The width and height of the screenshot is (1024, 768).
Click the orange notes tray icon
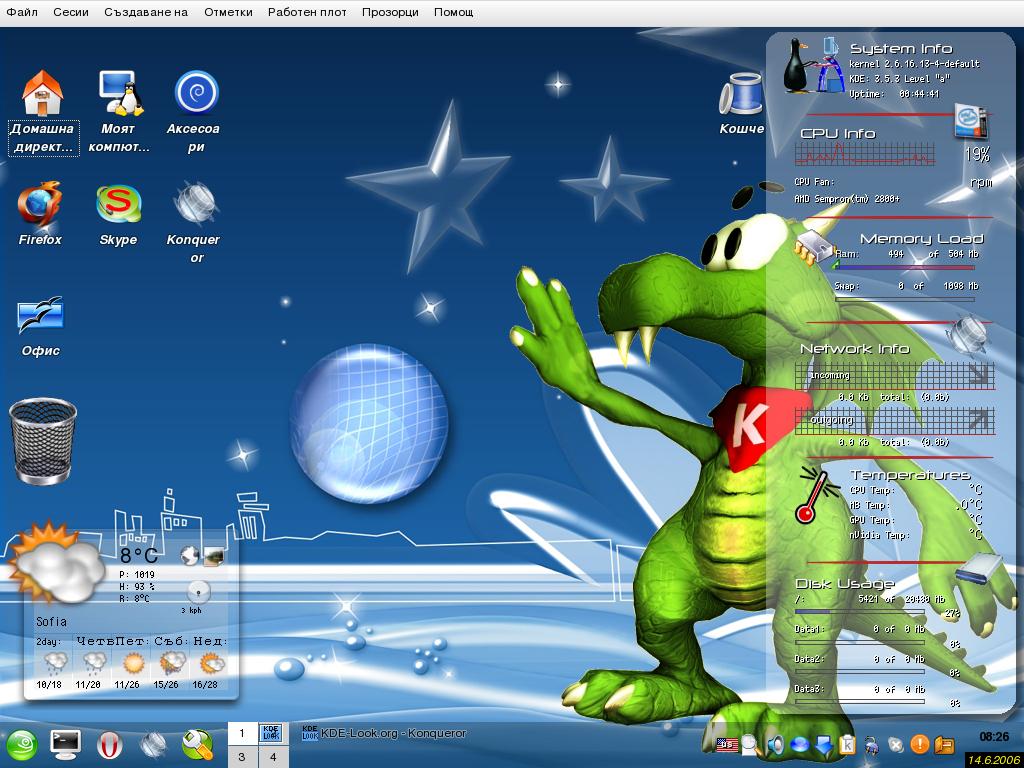(x=944, y=744)
